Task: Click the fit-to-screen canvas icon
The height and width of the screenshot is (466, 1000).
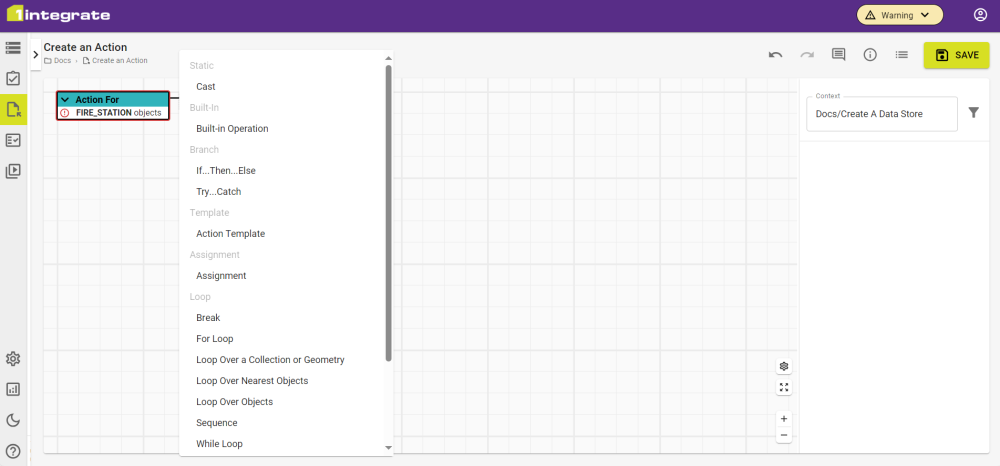Action: tap(784, 388)
